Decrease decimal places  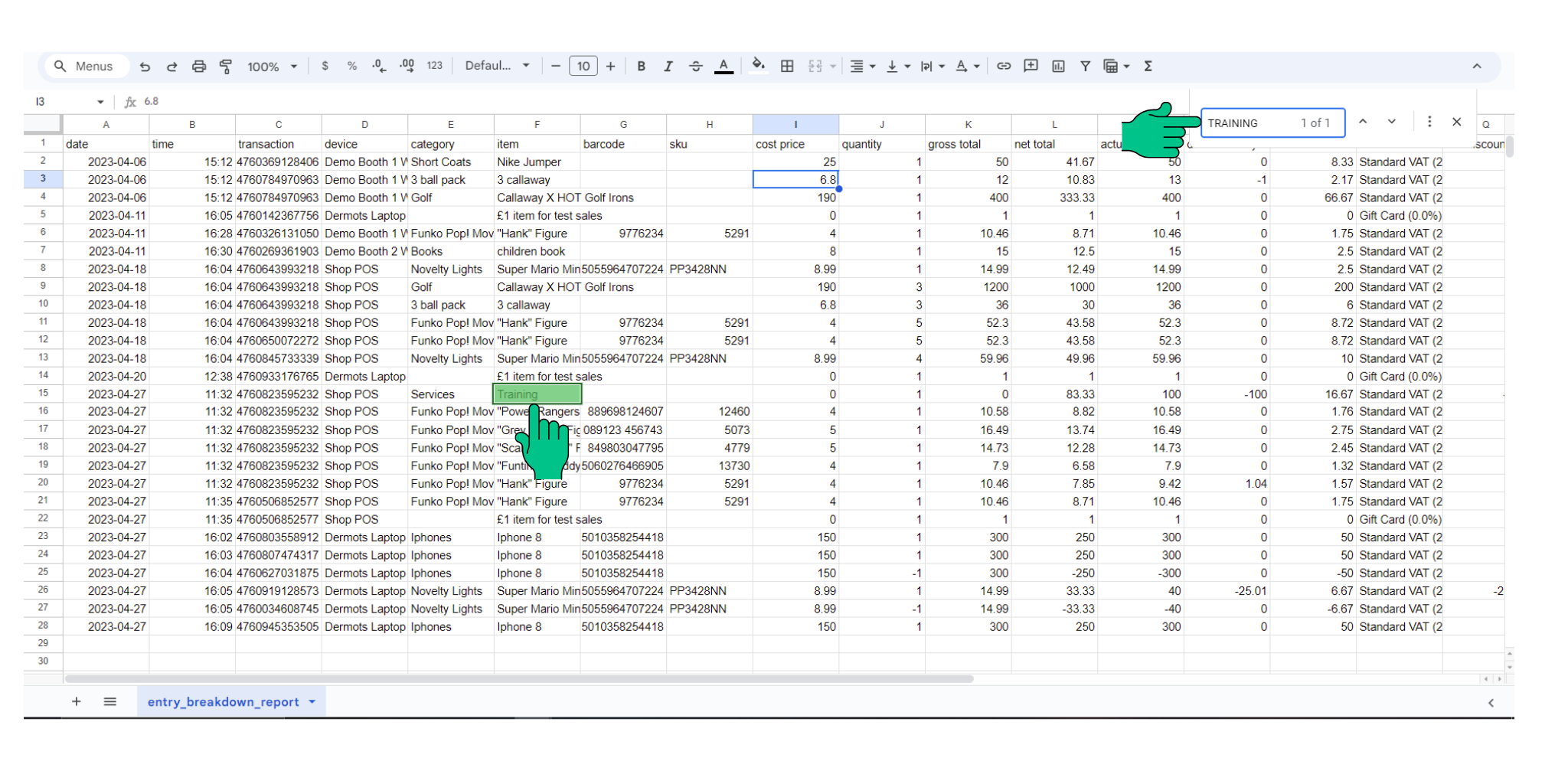click(379, 67)
